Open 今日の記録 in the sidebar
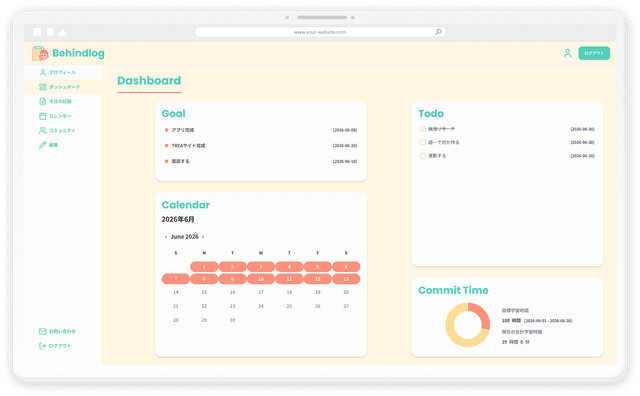The width and height of the screenshot is (640, 396). [62, 101]
